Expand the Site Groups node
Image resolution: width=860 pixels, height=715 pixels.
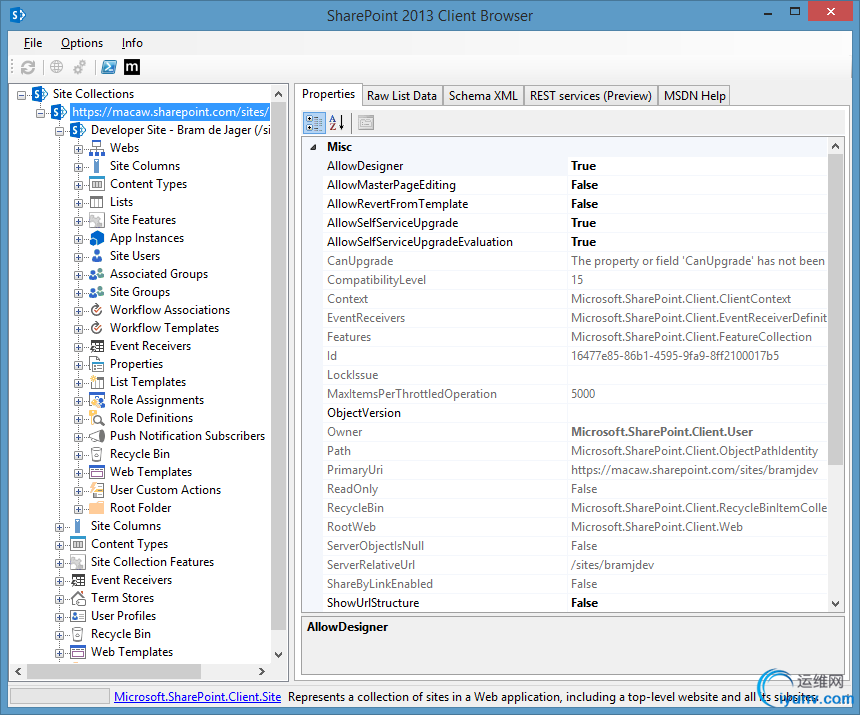tap(78, 293)
